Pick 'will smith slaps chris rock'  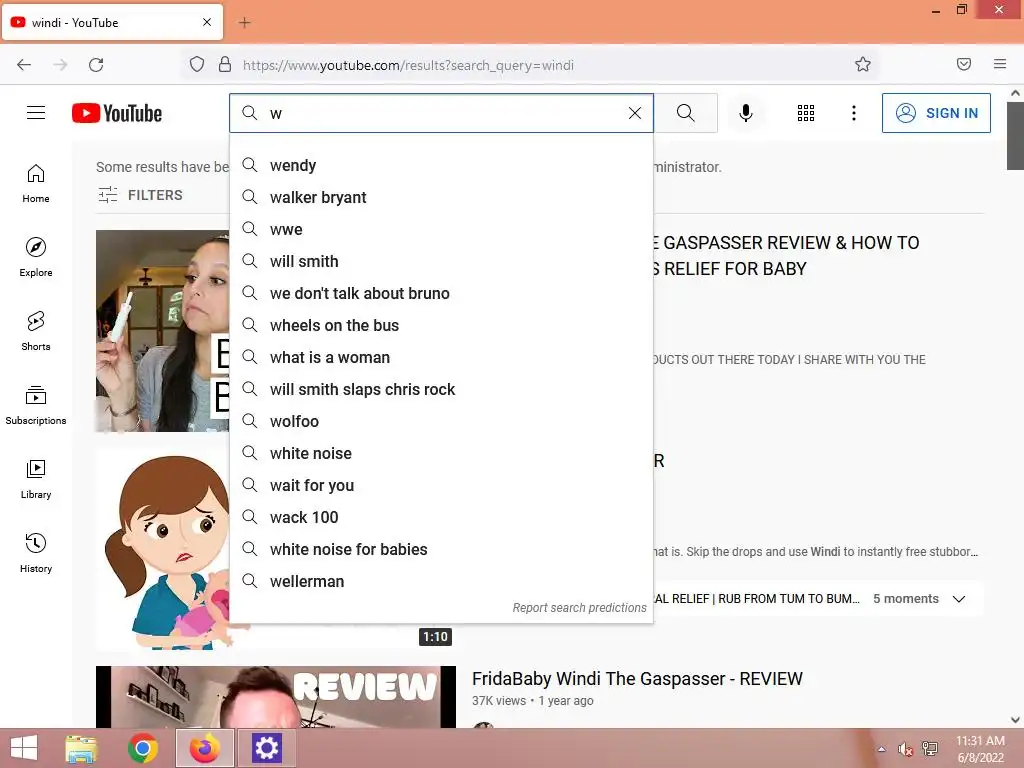coord(441,389)
